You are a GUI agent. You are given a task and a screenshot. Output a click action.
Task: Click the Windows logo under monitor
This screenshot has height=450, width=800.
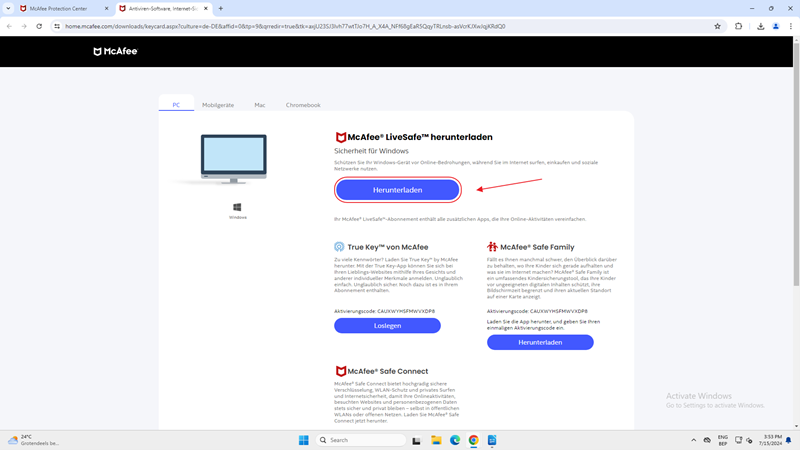tap(237, 207)
